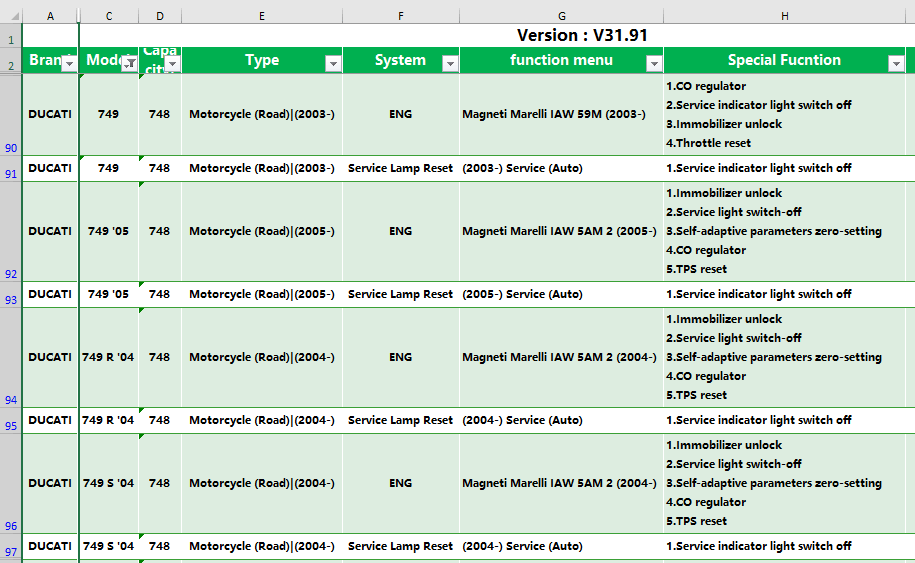Open the Special Fucntion column filter dropdown
Image resolution: width=915 pixels, height=563 pixels.
pos(896,64)
